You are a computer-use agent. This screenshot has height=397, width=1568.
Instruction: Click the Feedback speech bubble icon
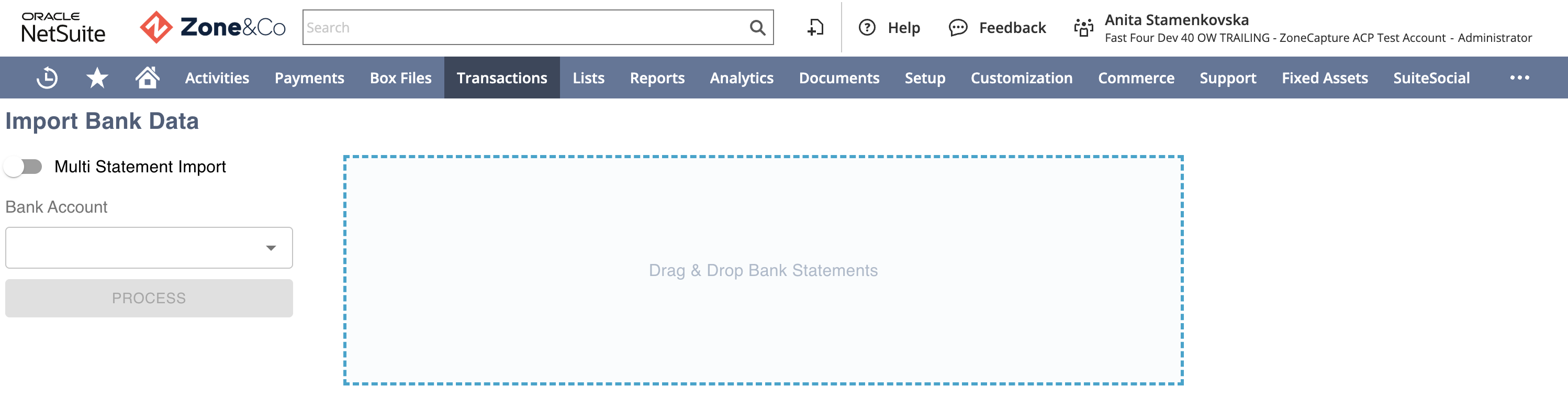(957, 27)
